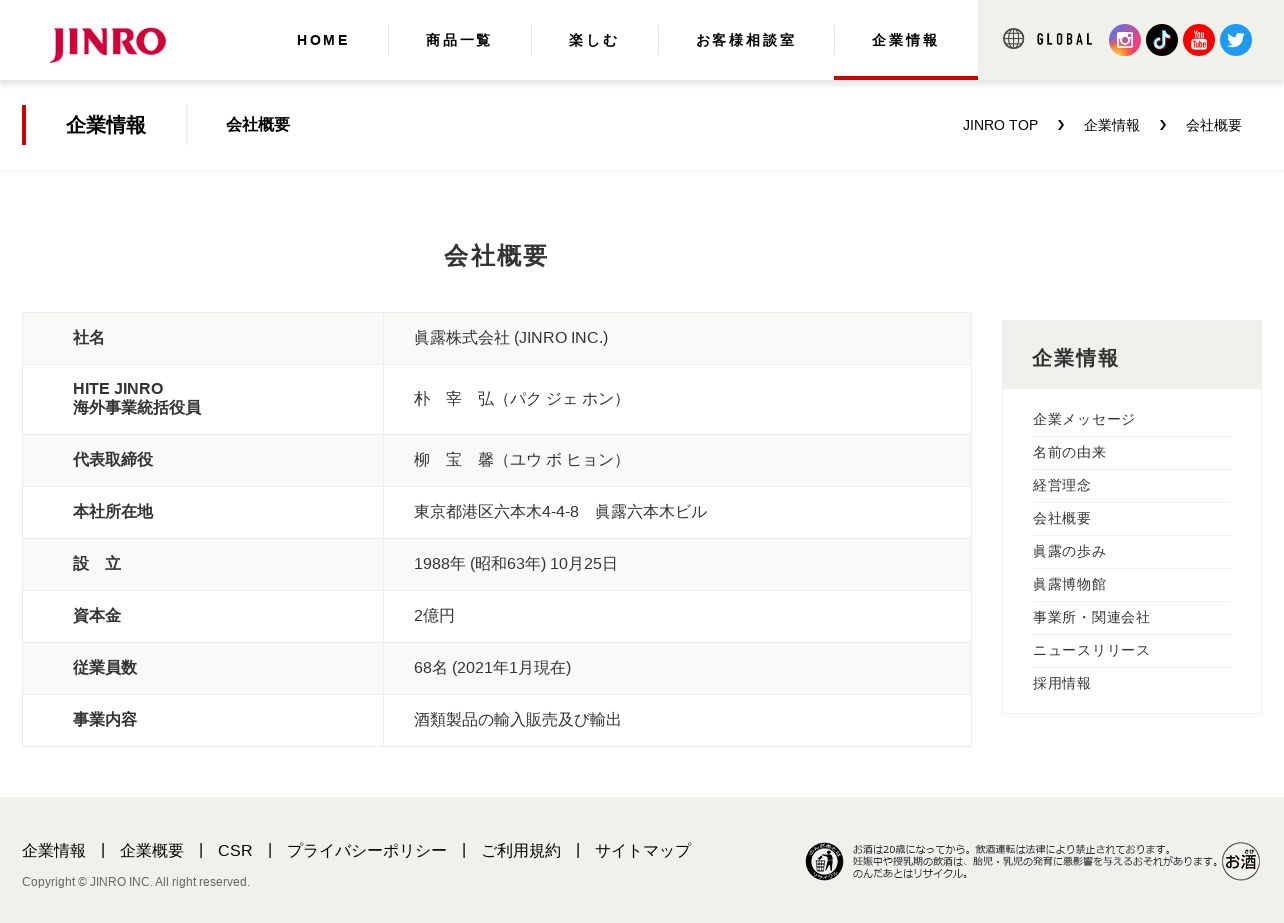
Task: Click the footer CSR link
Action: coord(235,851)
